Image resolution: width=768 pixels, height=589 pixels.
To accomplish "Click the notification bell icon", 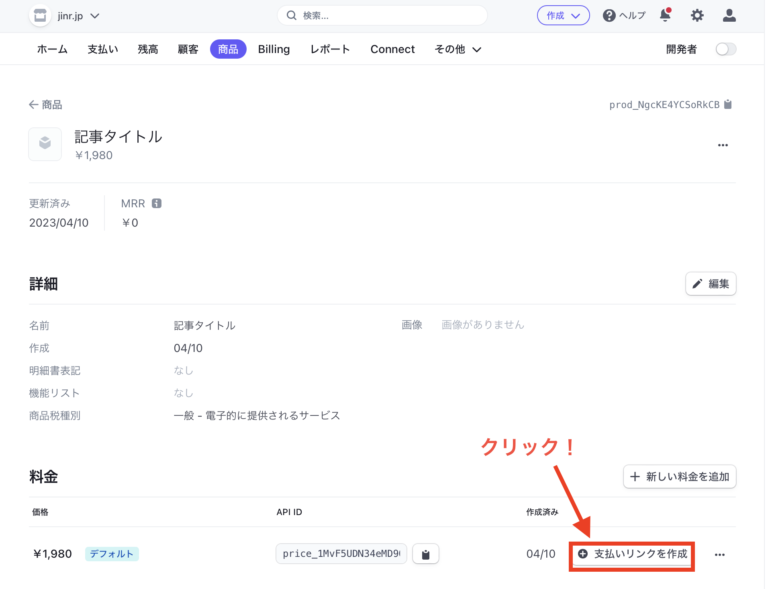I will click(x=665, y=15).
